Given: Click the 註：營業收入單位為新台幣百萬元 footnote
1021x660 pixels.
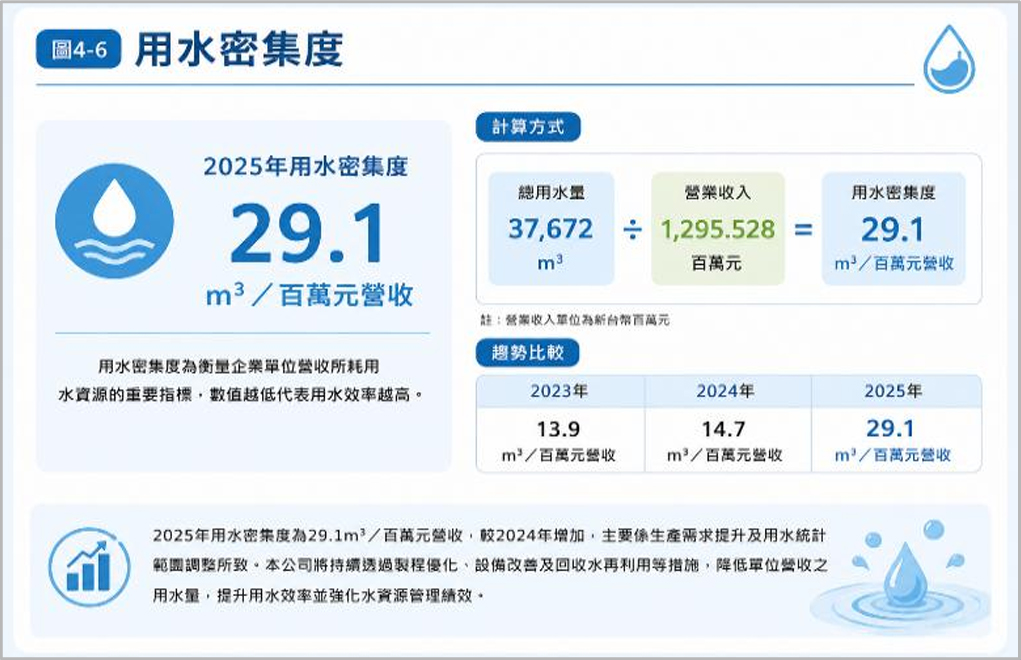Looking at the screenshot, I should (575, 320).
